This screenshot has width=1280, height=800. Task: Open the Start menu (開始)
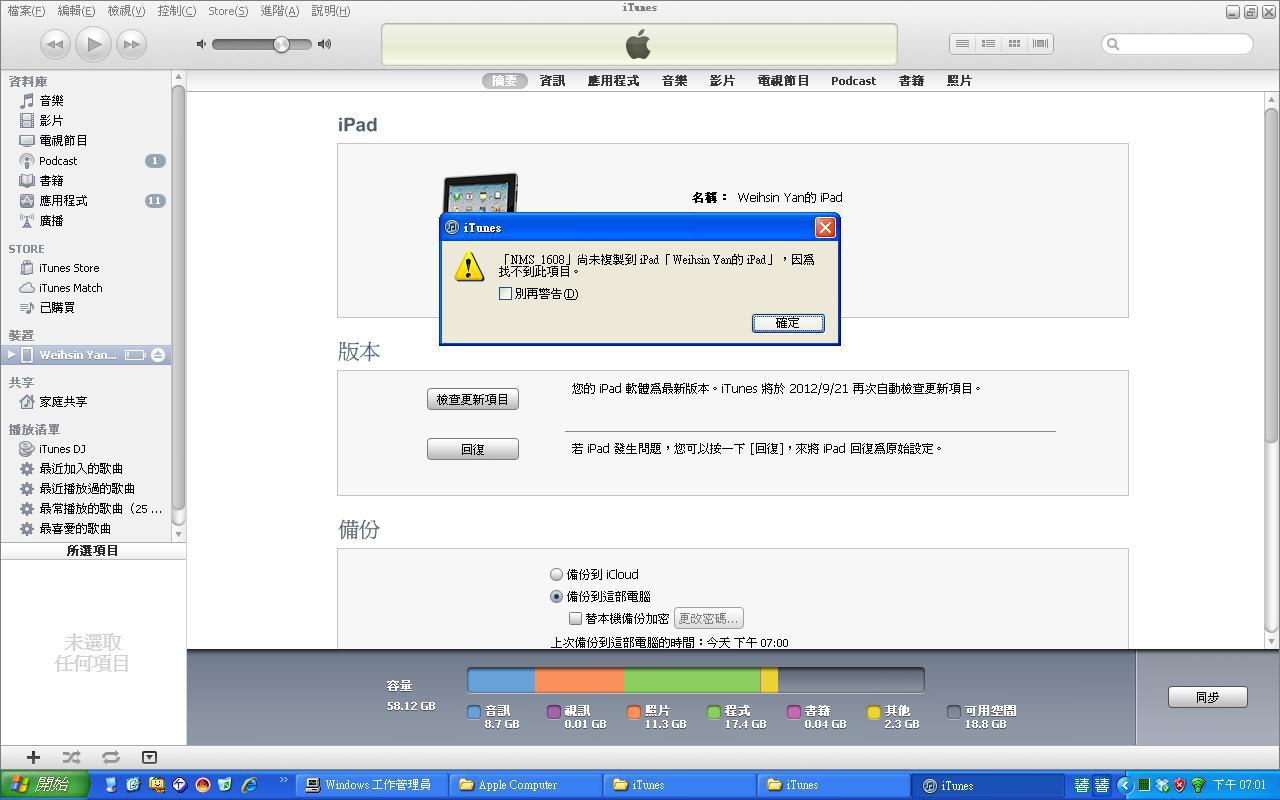tap(45, 785)
